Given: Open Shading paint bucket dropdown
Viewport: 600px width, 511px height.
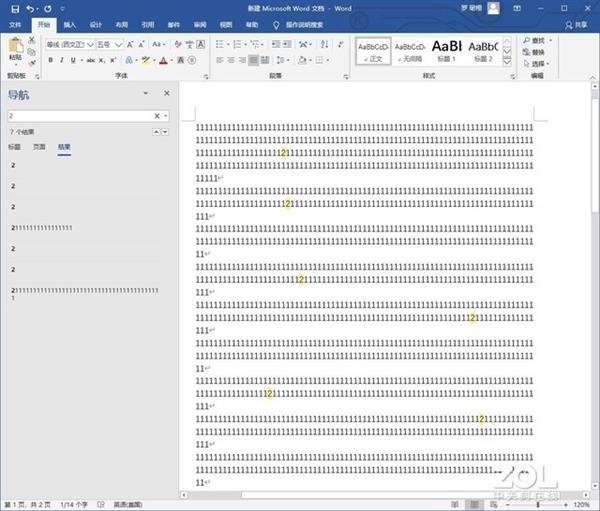Looking at the screenshot, I should (x=310, y=60).
